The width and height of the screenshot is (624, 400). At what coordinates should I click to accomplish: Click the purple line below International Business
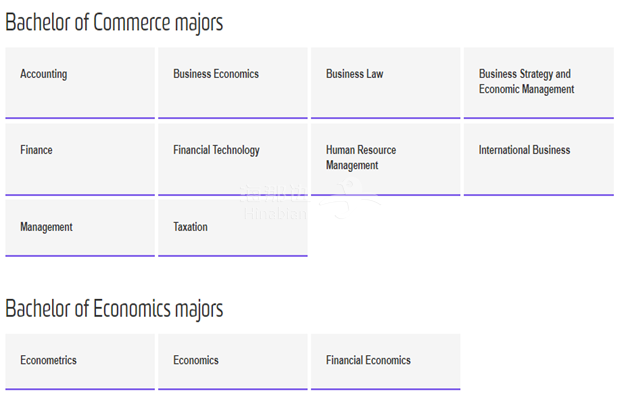tap(538, 194)
